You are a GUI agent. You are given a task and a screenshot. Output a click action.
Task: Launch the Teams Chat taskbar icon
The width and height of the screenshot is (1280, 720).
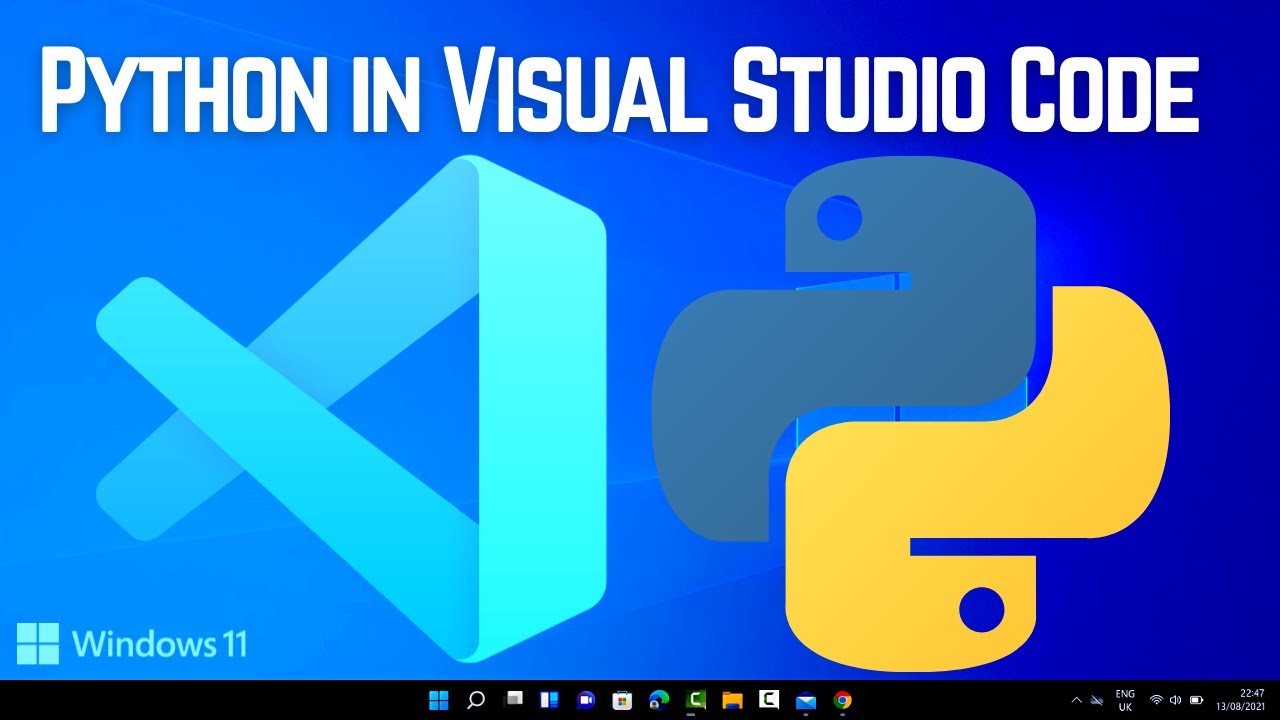pyautogui.click(x=586, y=700)
